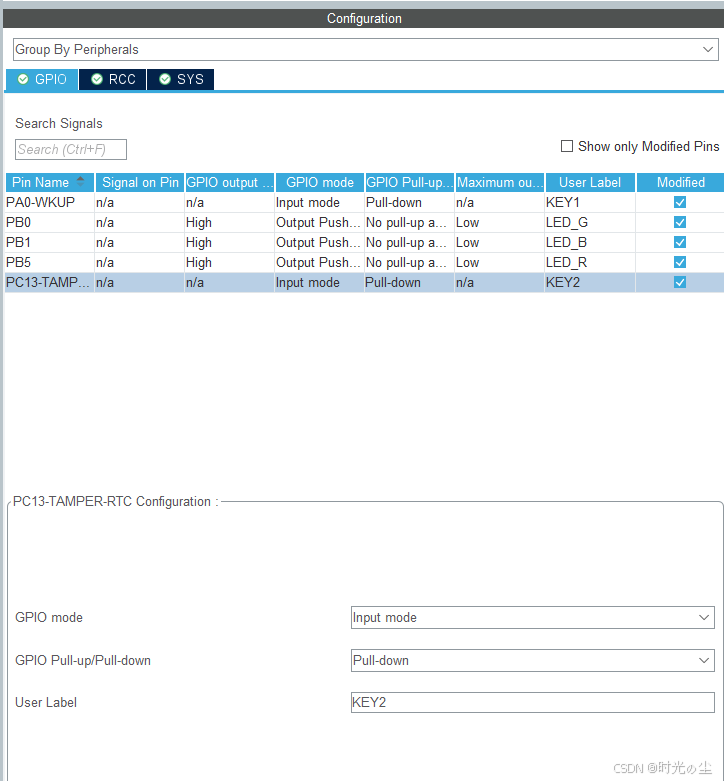Sort by Maximum output speed column header

pyautogui.click(x=500, y=182)
